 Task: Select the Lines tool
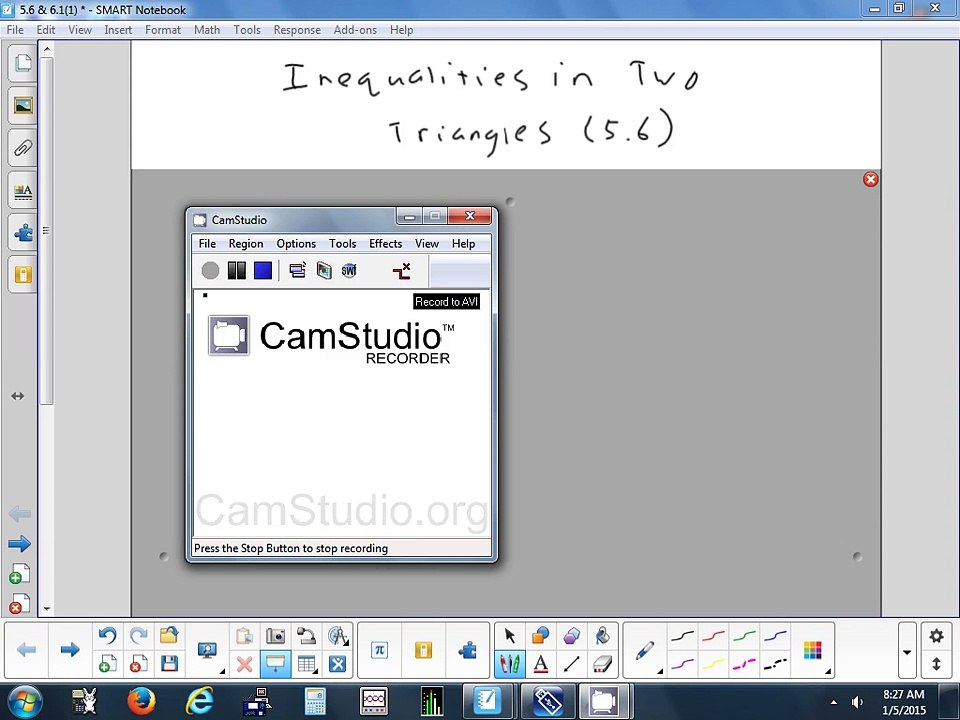point(571,664)
